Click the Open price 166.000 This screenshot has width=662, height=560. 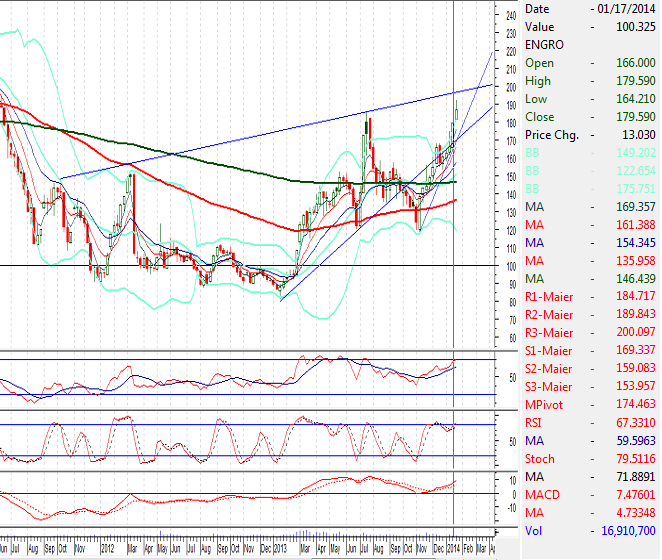(634, 63)
